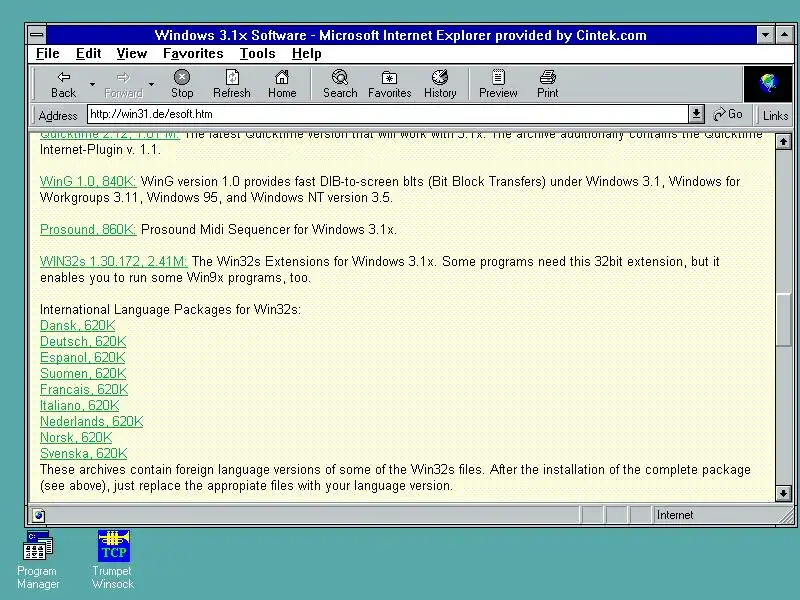
Task: Open the Edit menu
Action: tap(88, 54)
